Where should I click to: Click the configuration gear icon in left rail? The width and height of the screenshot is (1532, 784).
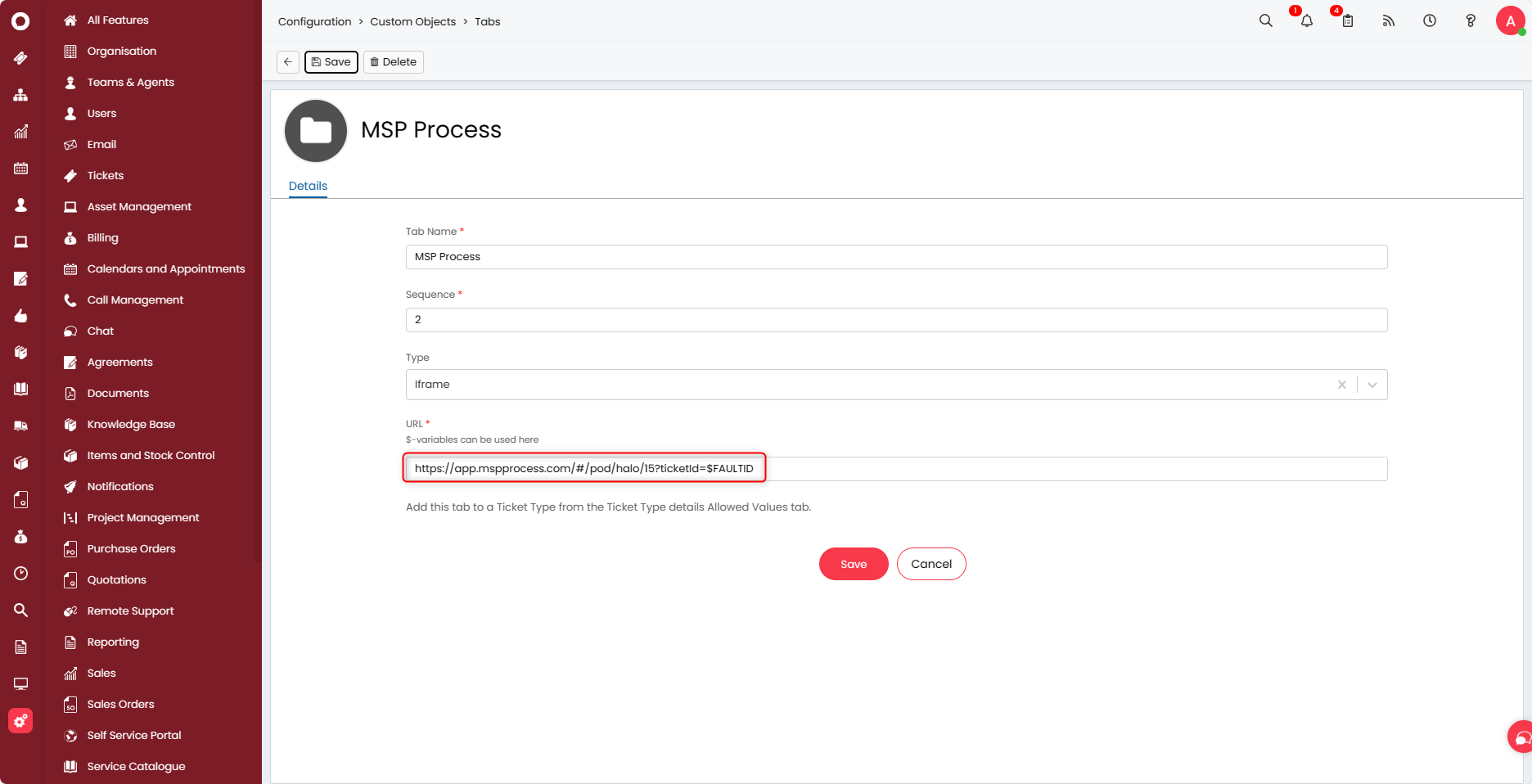(20, 721)
